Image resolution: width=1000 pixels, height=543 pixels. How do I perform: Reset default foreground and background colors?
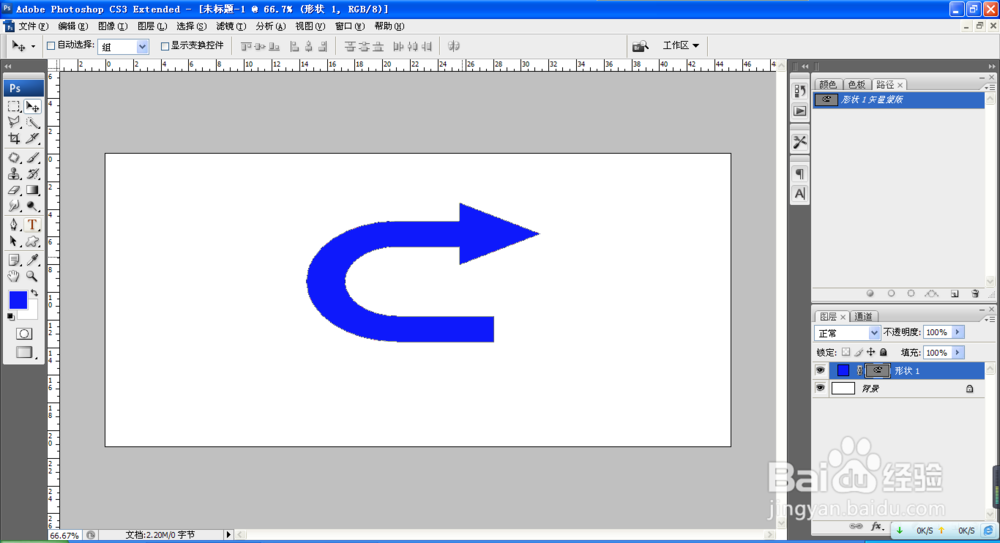pyautogui.click(x=11, y=316)
